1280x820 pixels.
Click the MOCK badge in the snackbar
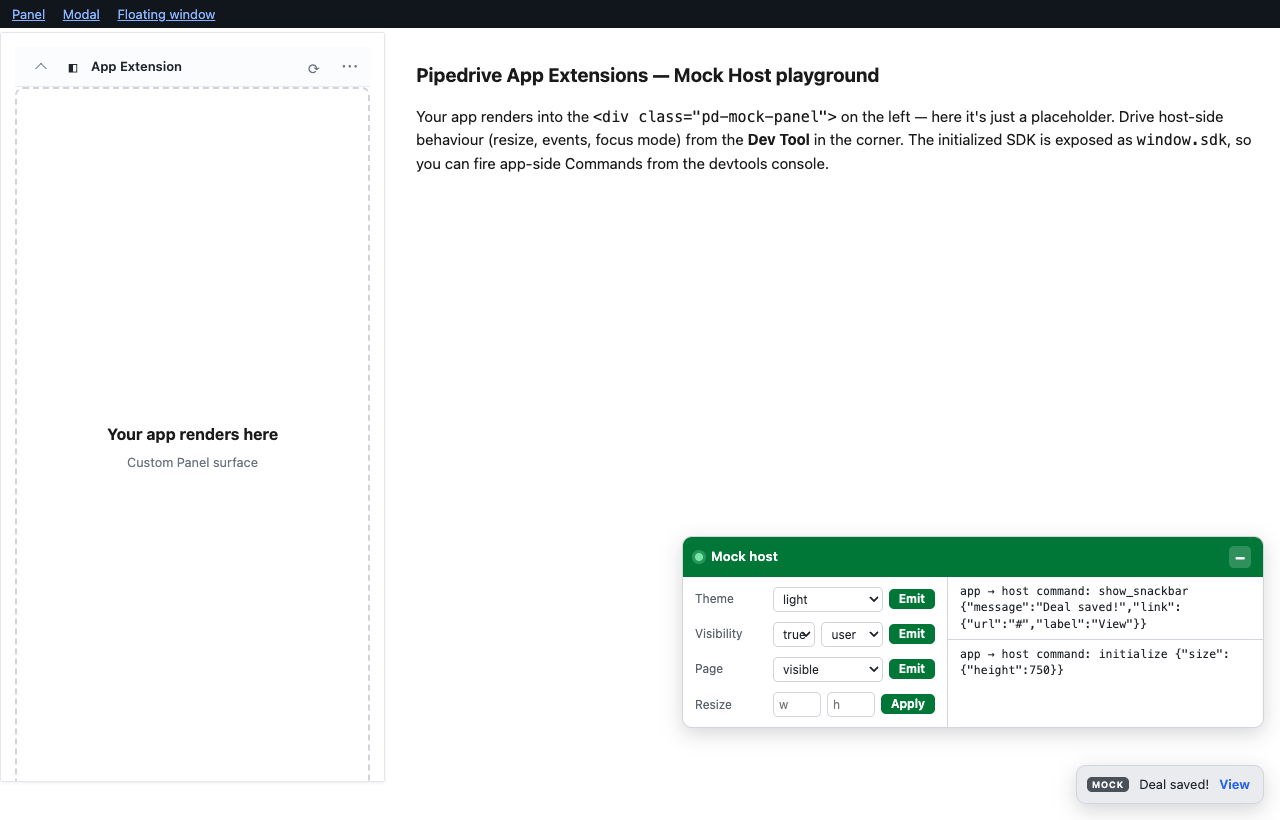coord(1108,785)
